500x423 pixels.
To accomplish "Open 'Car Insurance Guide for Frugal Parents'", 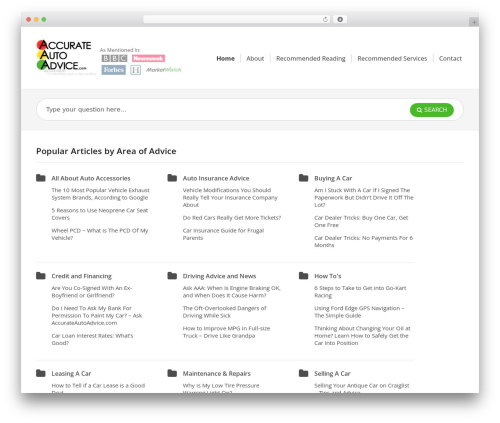I will tap(223, 234).
